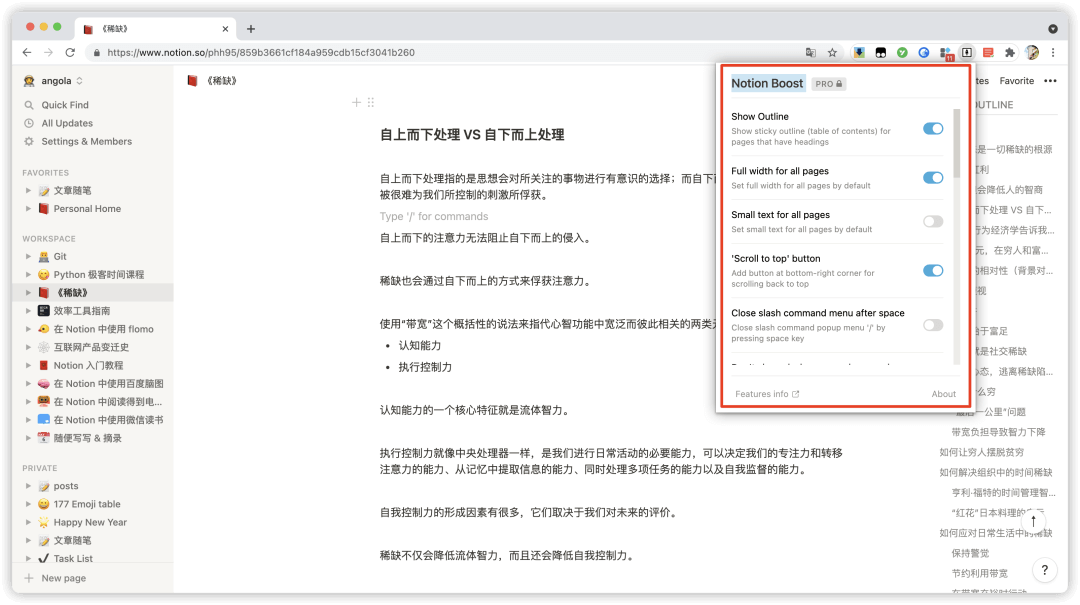1080x605 pixels.
Task: Open 互联网产品变迁史 page
Action: point(92,347)
